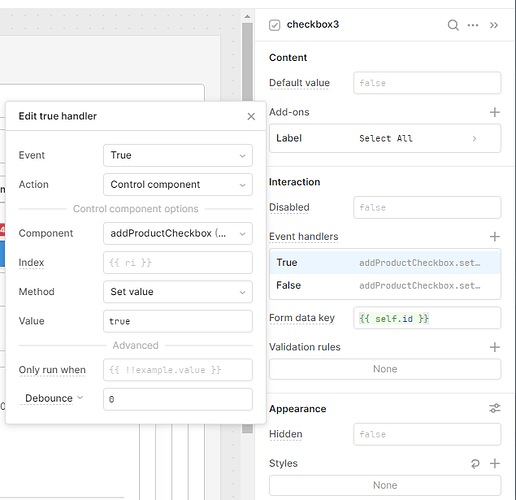Open Appearance settings sliders icon
Screen dimensions: 516x500
(x=495, y=408)
